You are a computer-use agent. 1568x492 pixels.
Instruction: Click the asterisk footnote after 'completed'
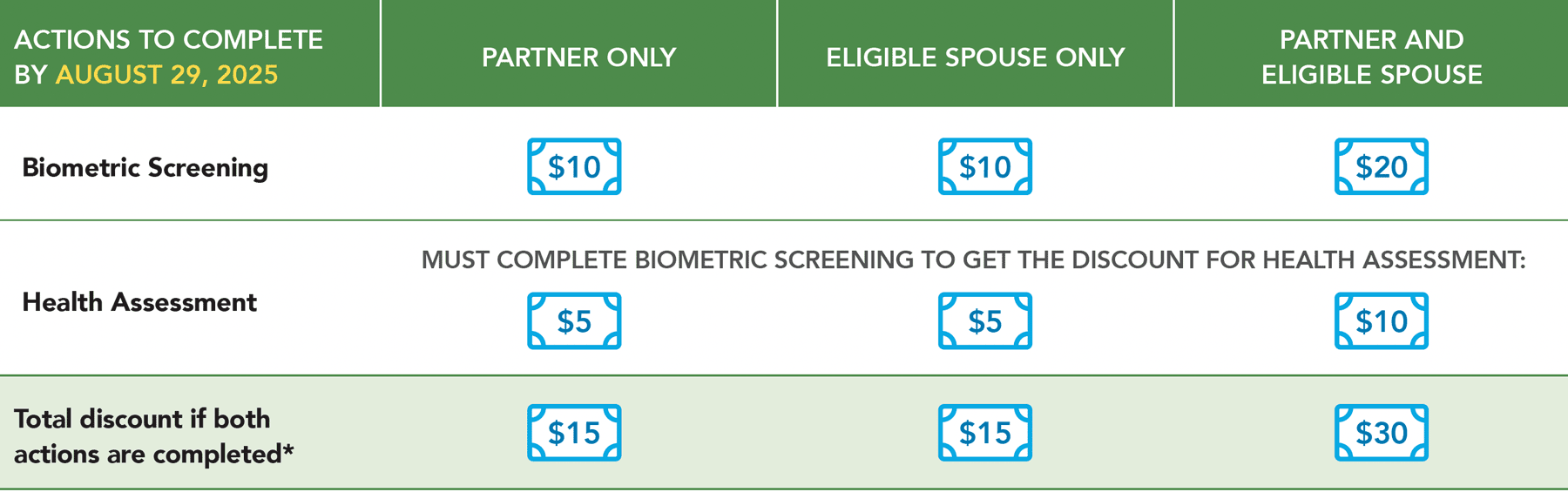[x=288, y=452]
